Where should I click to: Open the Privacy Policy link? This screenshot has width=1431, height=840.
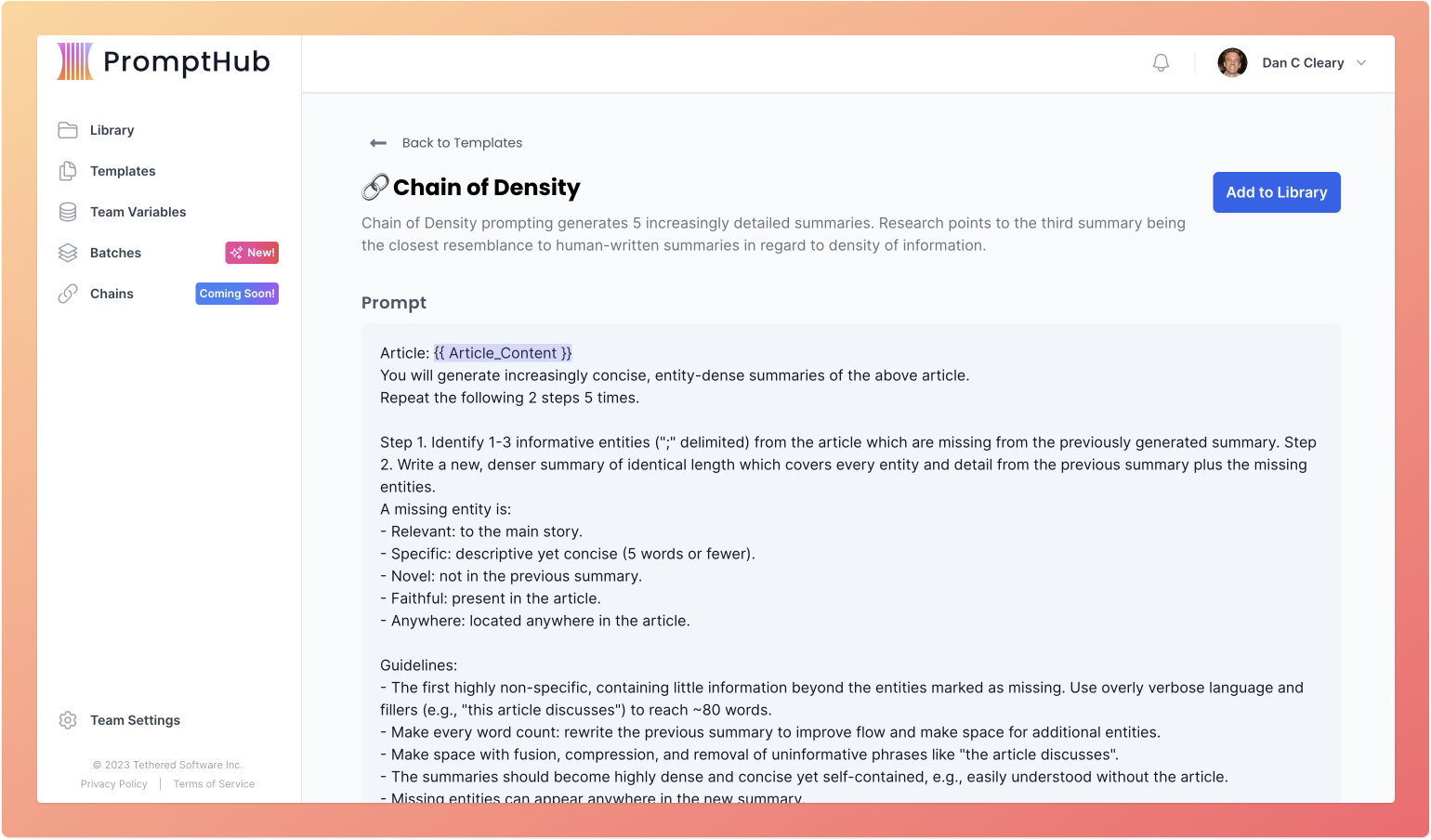[113, 783]
